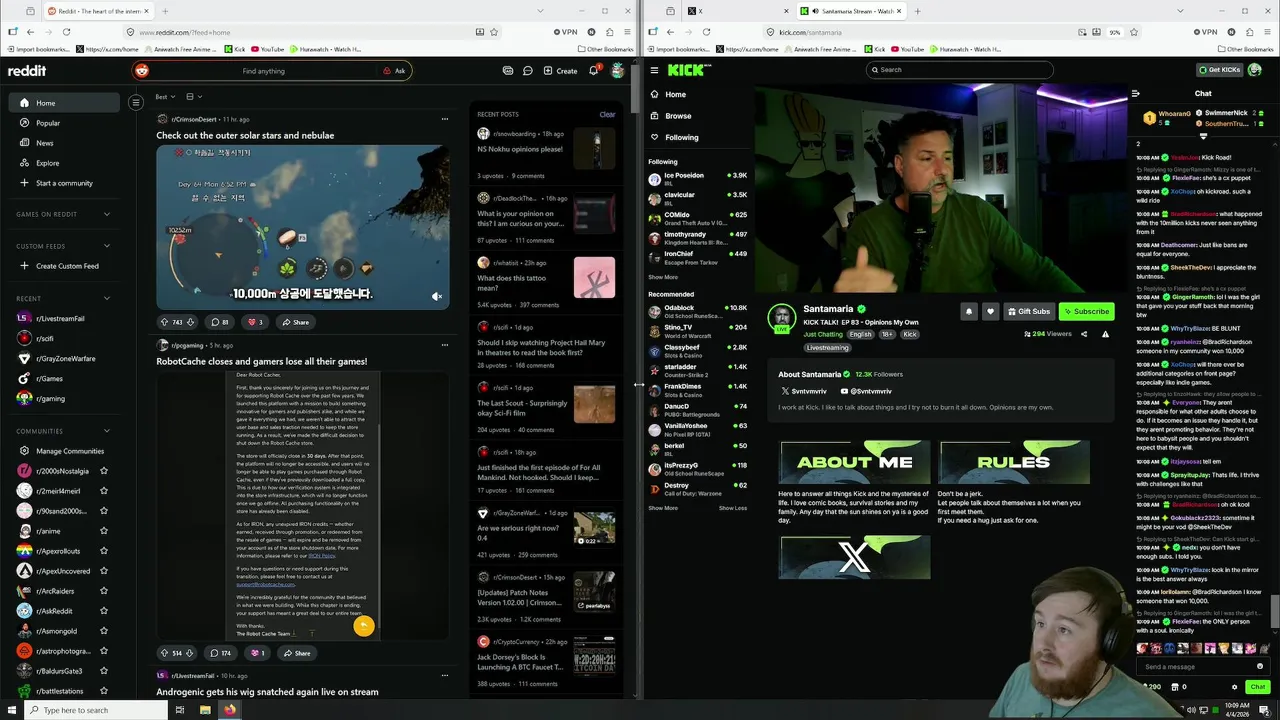Click Gift Subs button
Viewport: 1280px width, 720px height.
coord(1029,312)
